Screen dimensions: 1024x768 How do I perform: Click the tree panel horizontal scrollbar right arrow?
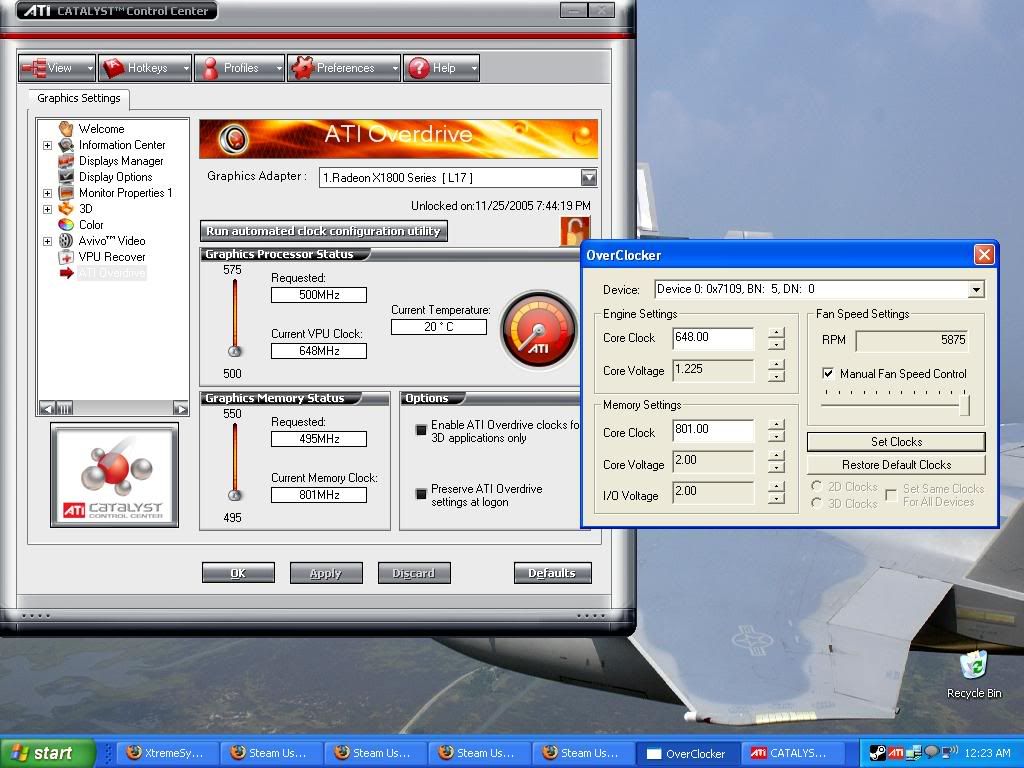click(x=181, y=408)
